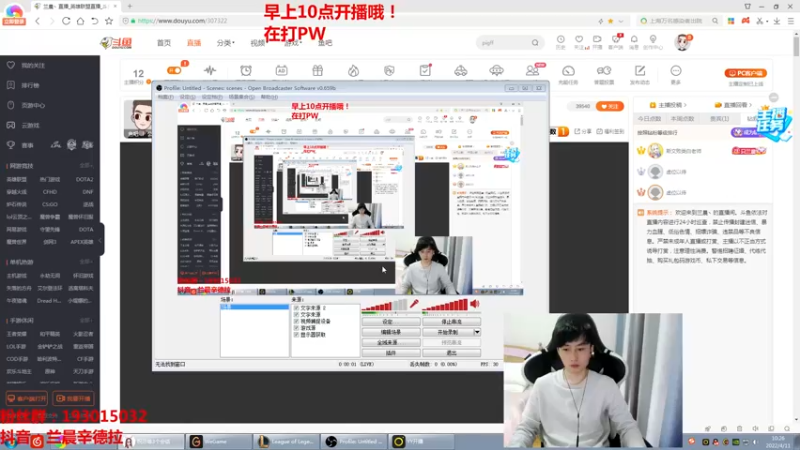This screenshot has height=450, width=800.
Task: Click the UFO icon in streamer toolbar
Action: pyautogui.click(x=496, y=70)
